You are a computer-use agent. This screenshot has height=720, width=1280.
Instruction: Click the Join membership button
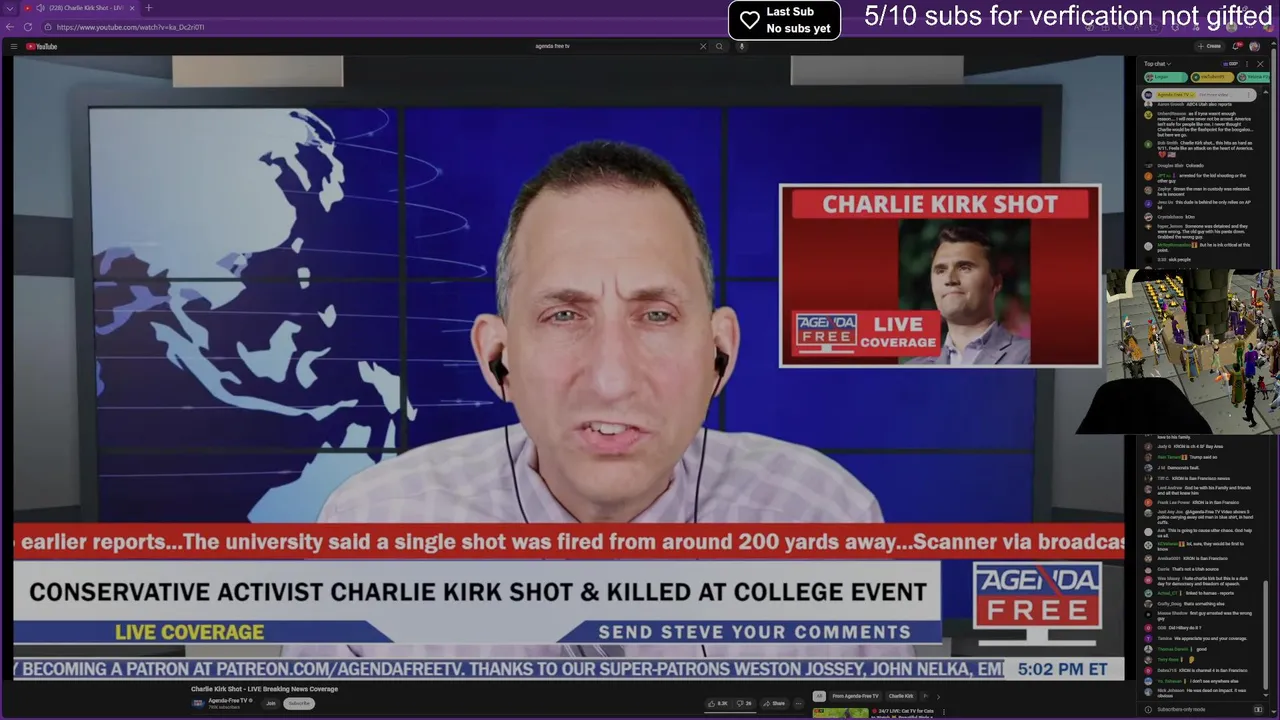pyautogui.click(x=270, y=703)
